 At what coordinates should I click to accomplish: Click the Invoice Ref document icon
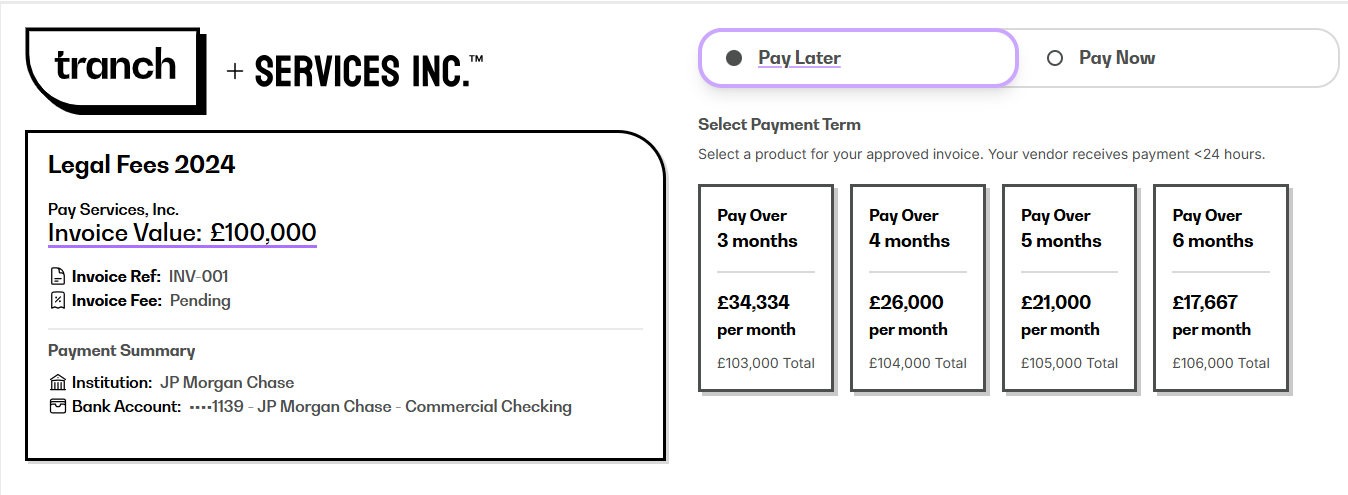57,276
